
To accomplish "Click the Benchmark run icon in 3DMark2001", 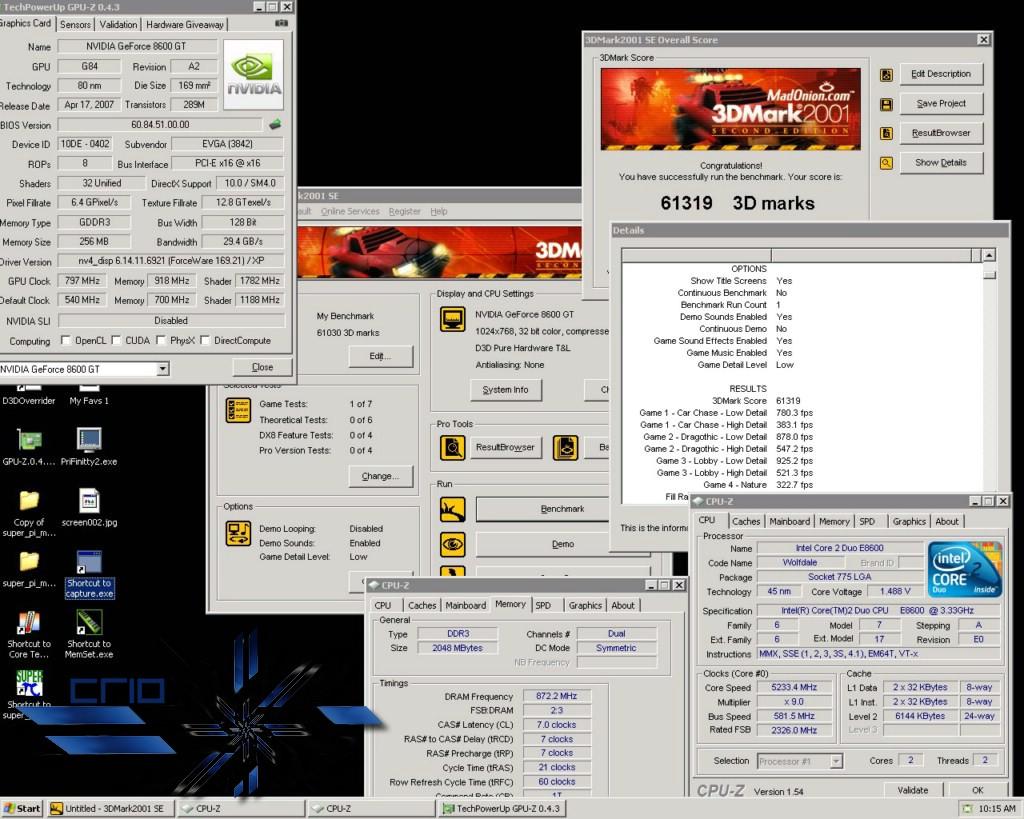I will (x=453, y=509).
